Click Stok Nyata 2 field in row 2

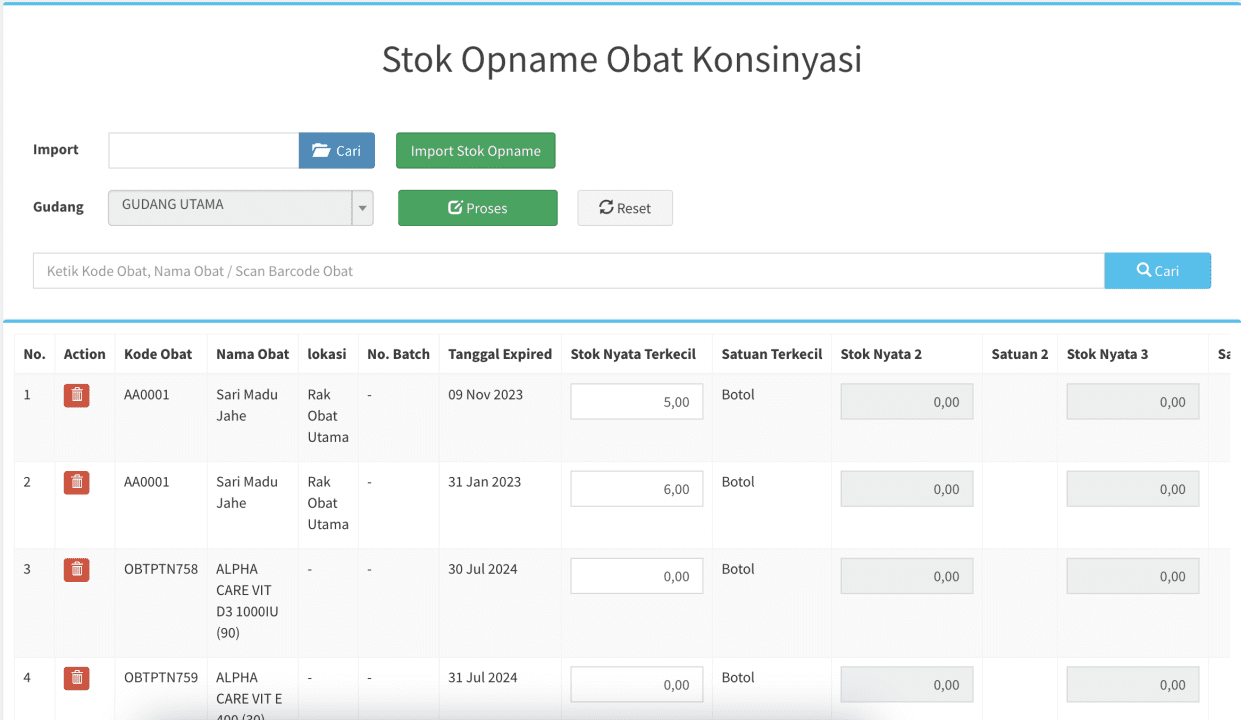pos(907,489)
